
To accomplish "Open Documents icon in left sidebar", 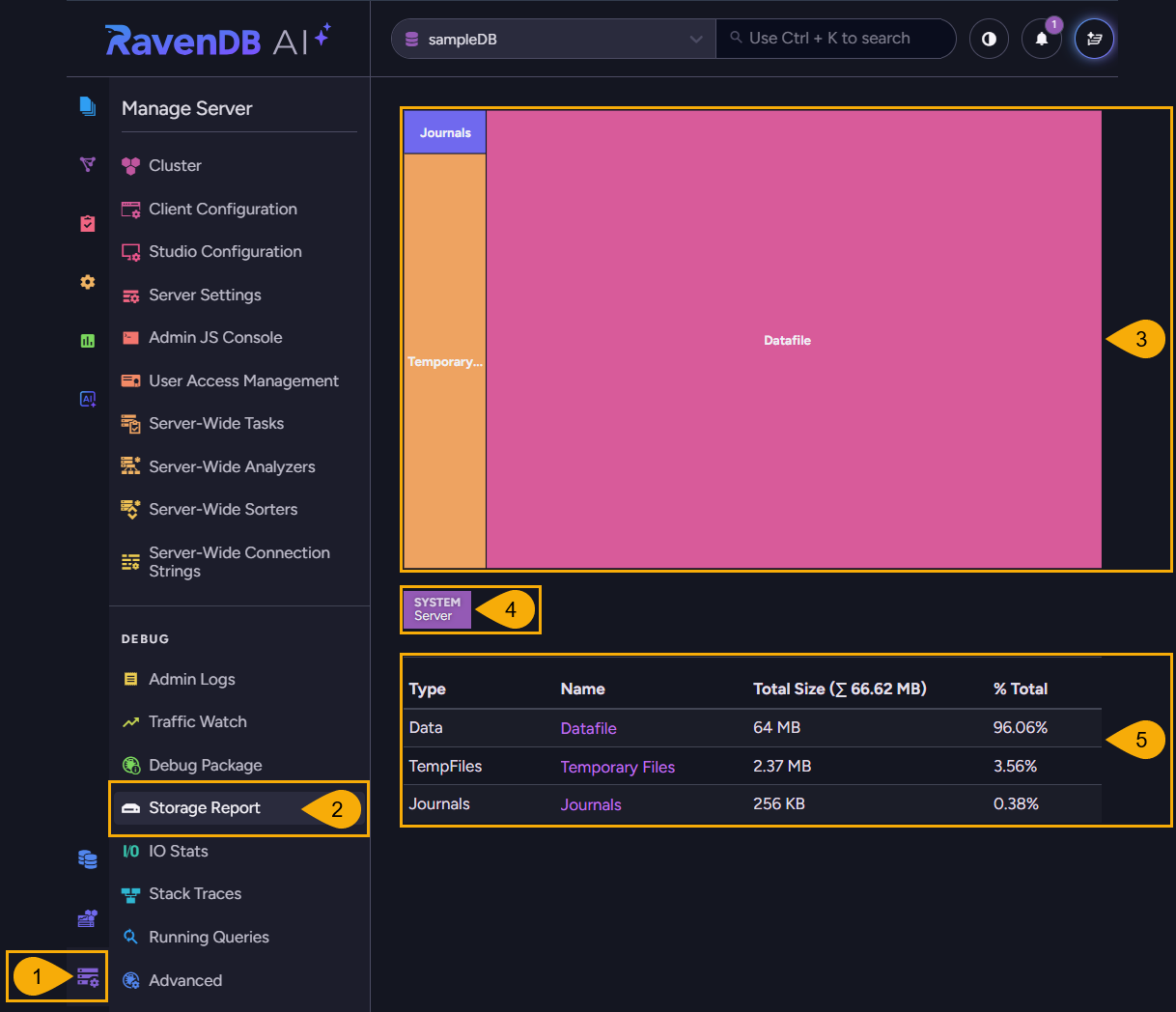I will coord(87,105).
